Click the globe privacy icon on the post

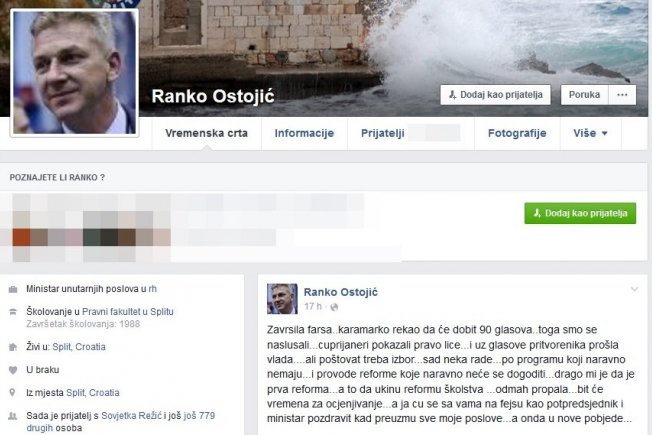(334, 307)
